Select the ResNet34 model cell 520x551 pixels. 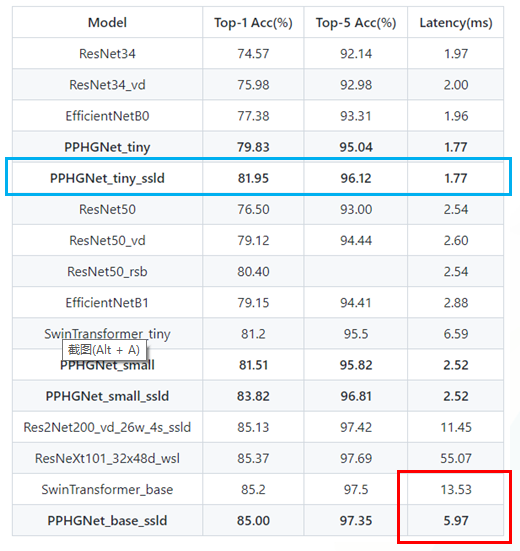tap(107, 54)
